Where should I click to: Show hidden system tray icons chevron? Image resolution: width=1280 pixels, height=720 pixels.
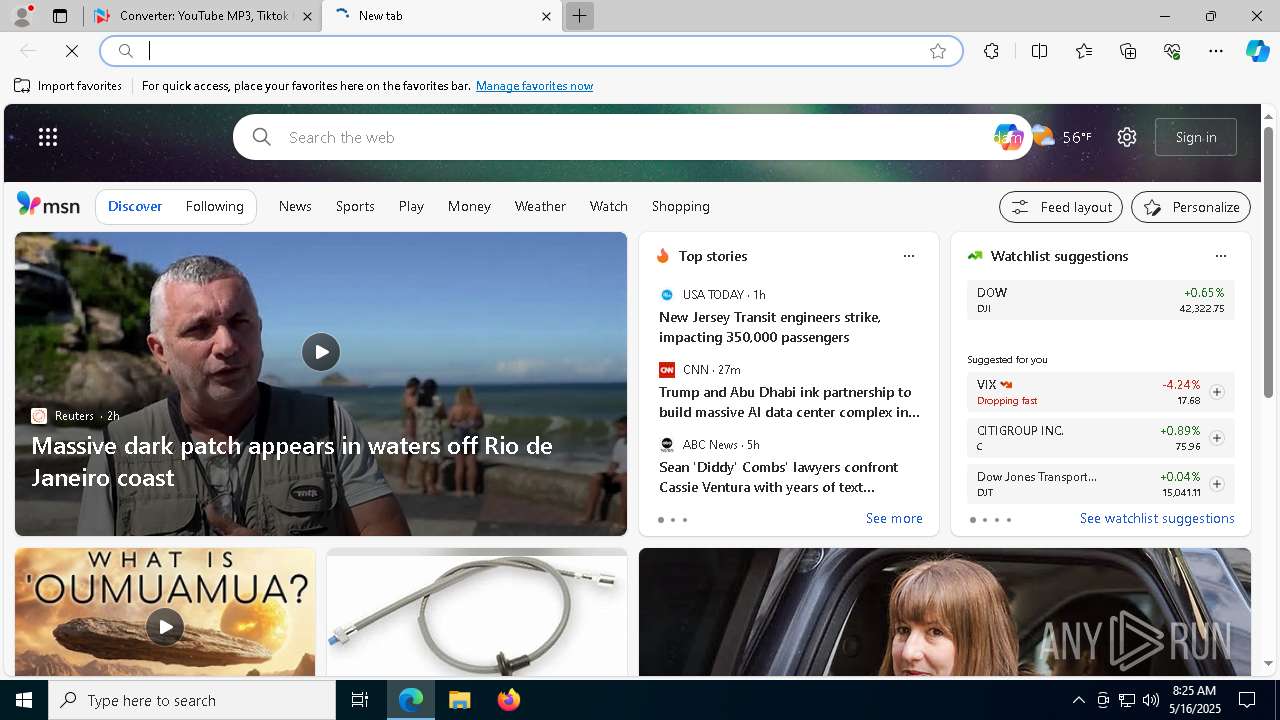point(1078,700)
